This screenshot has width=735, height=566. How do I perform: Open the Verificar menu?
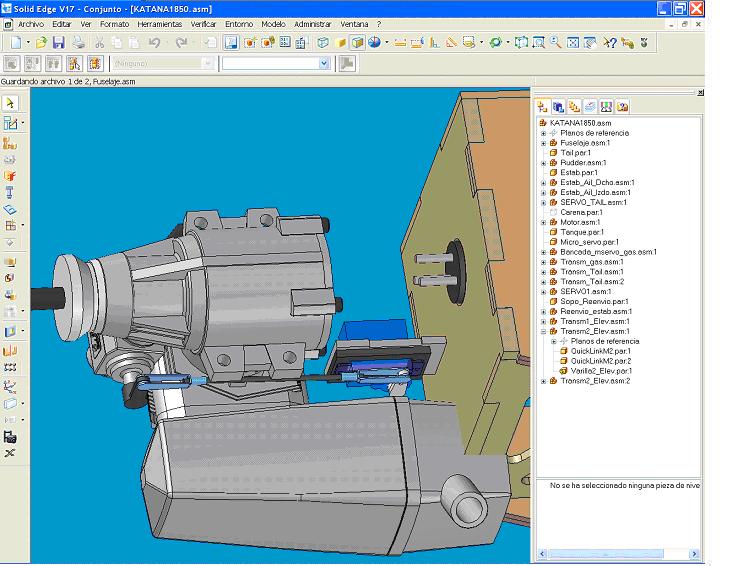[x=203, y=23]
